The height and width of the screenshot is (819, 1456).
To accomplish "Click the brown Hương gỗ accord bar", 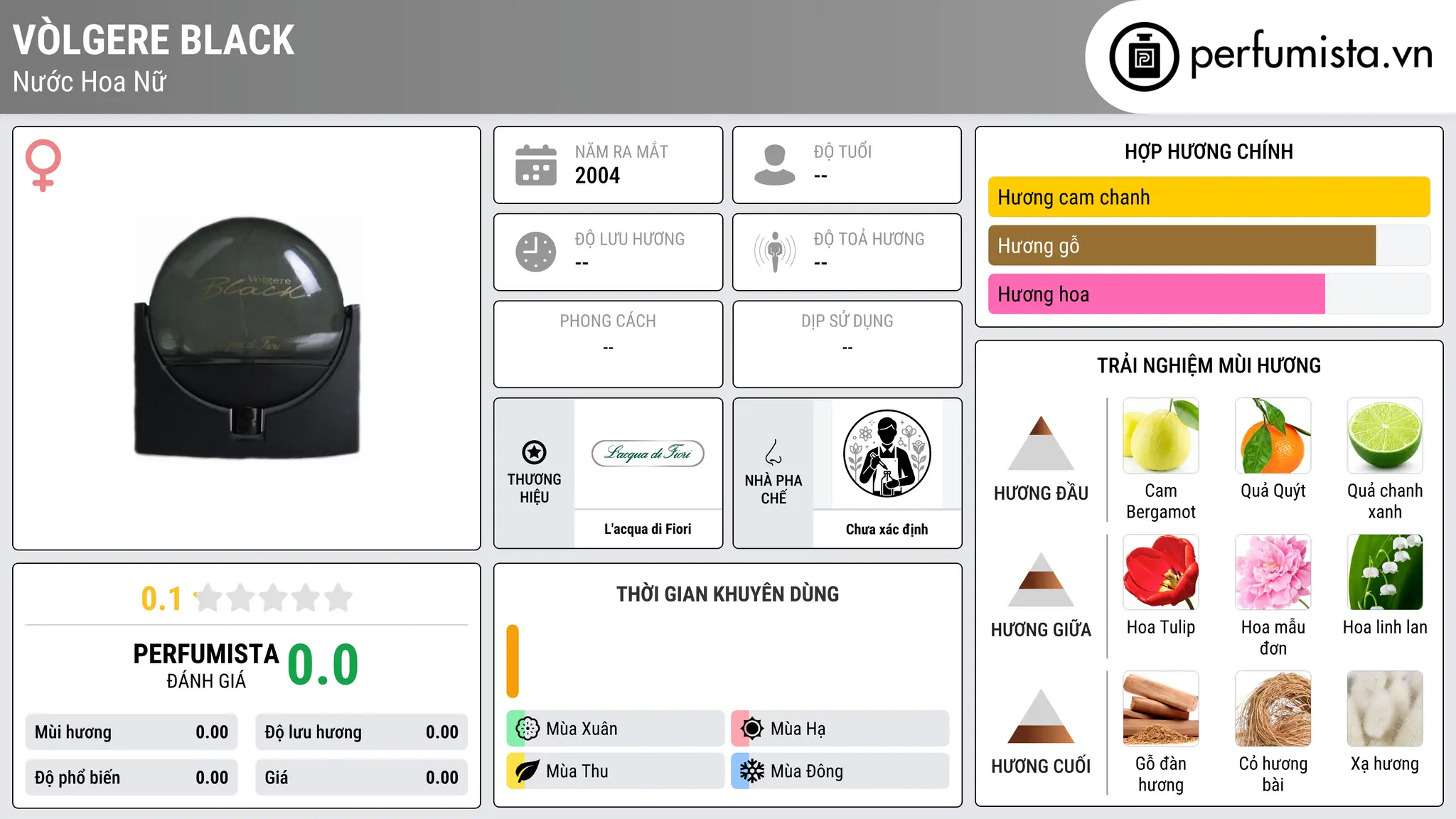I will pos(1182,245).
